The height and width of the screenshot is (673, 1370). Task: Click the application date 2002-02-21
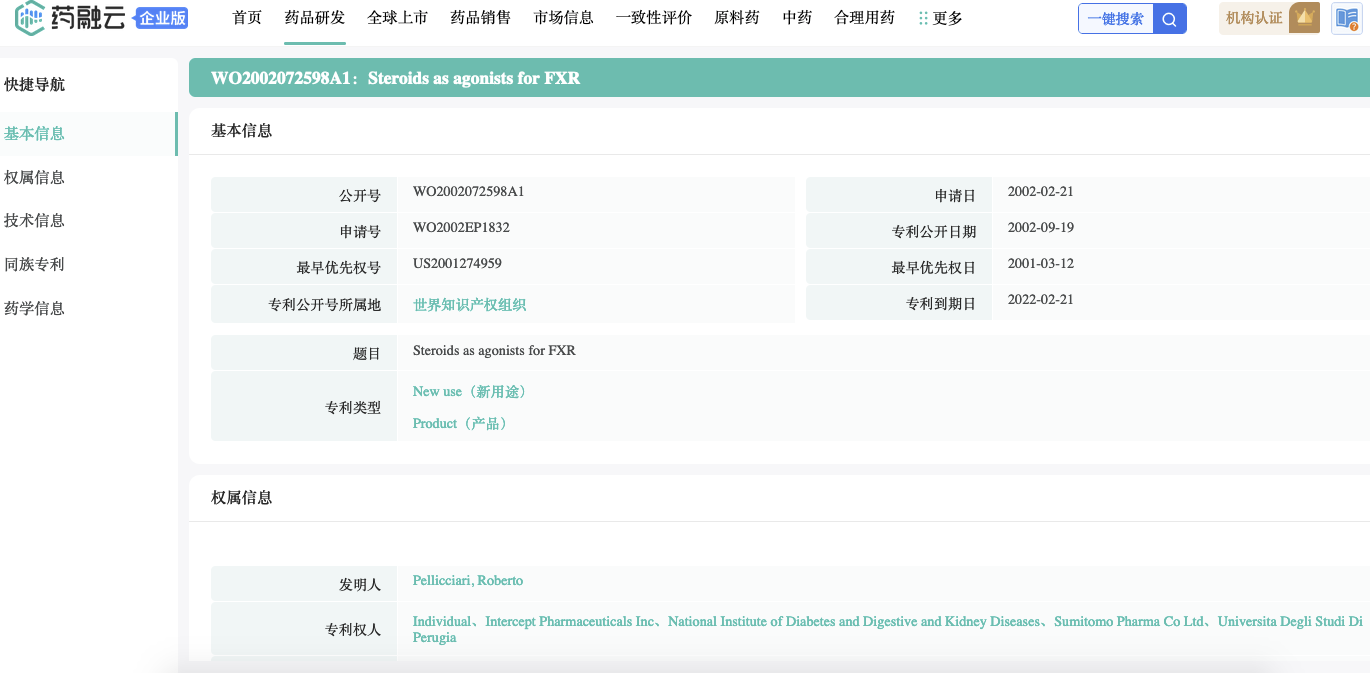tap(1041, 191)
